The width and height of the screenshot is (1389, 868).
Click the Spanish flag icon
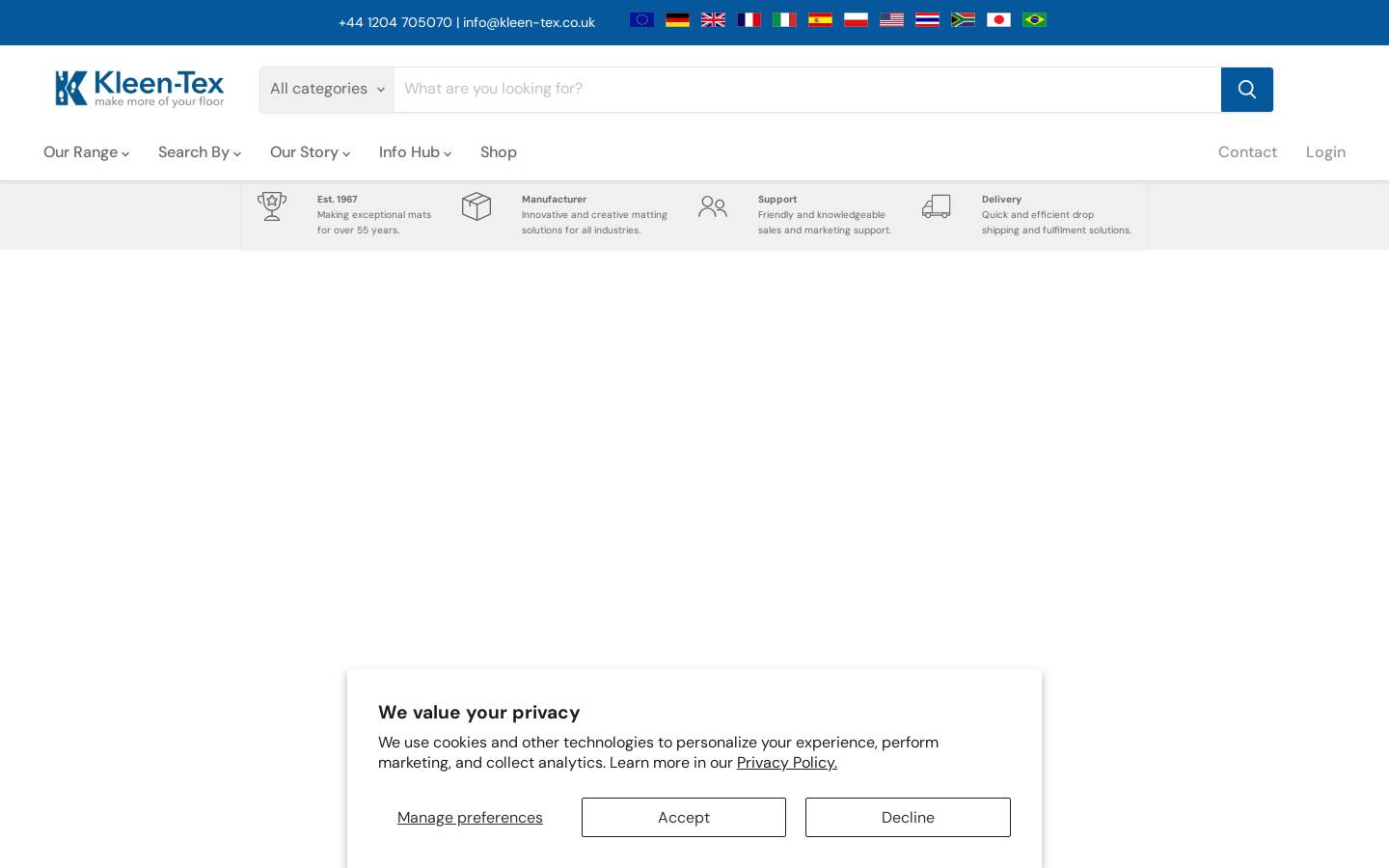click(820, 19)
